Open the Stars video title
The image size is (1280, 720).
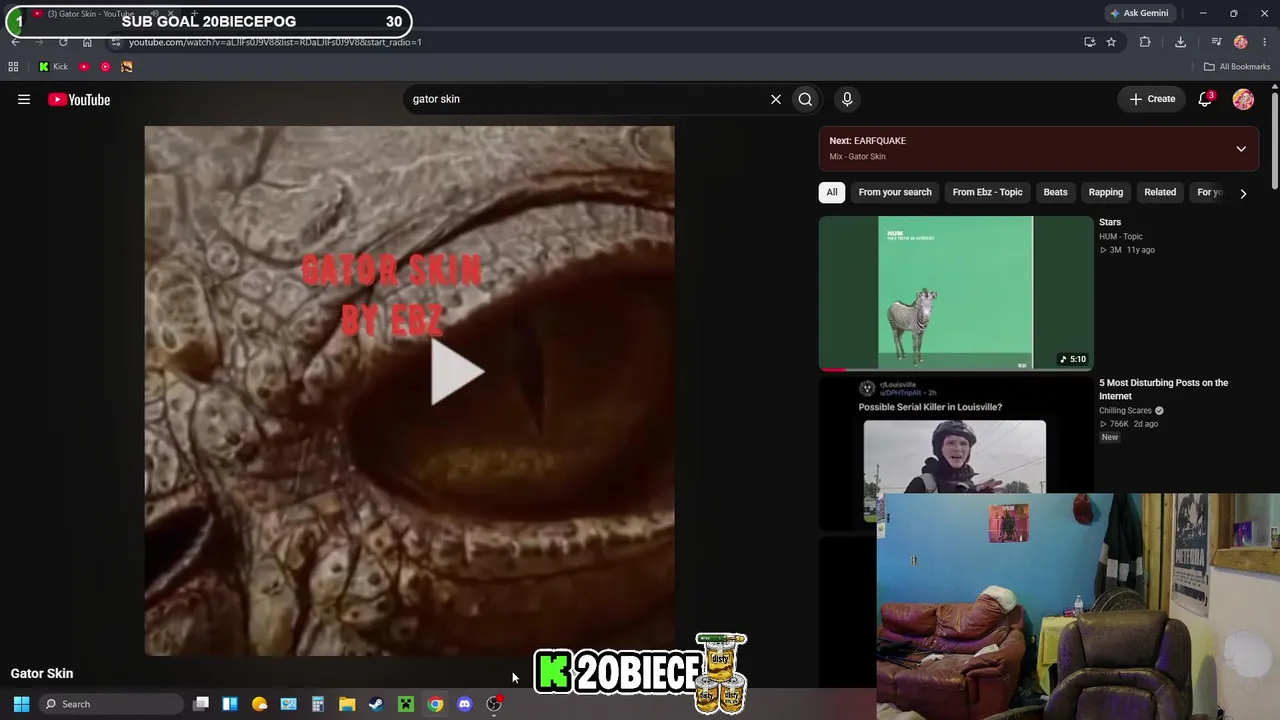click(x=1110, y=222)
